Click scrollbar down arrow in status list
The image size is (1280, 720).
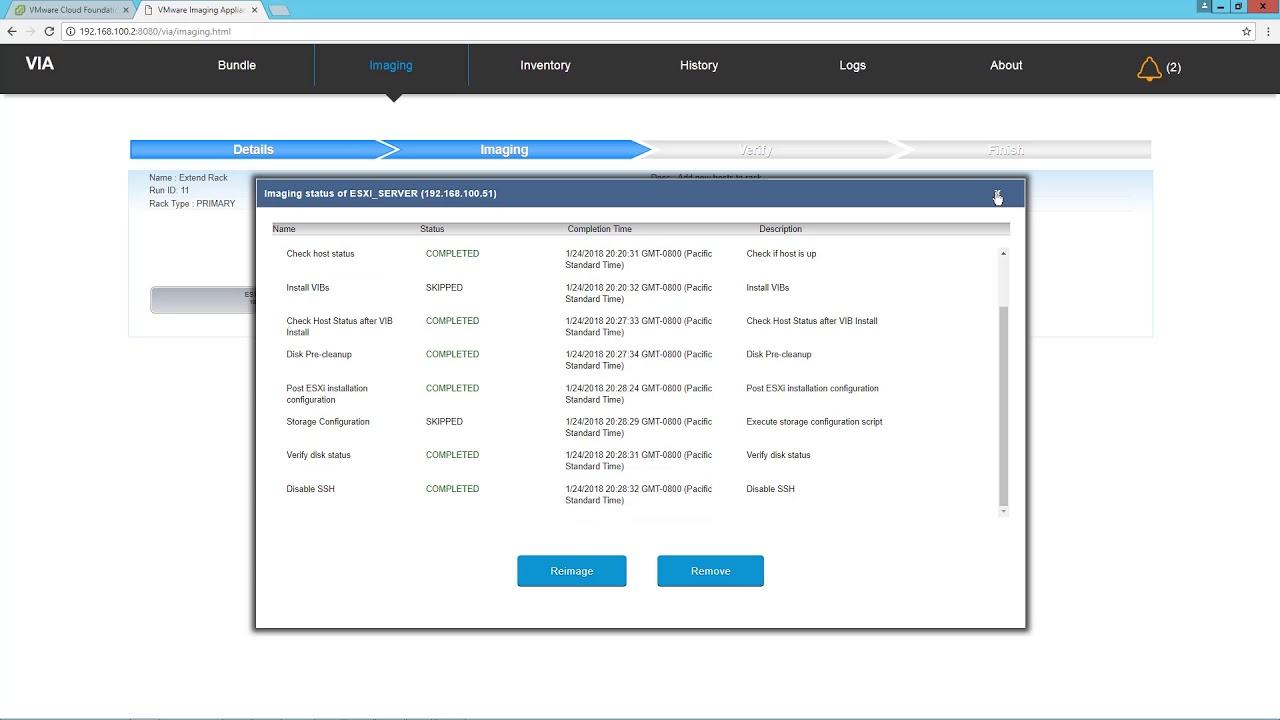pyautogui.click(x=1003, y=511)
